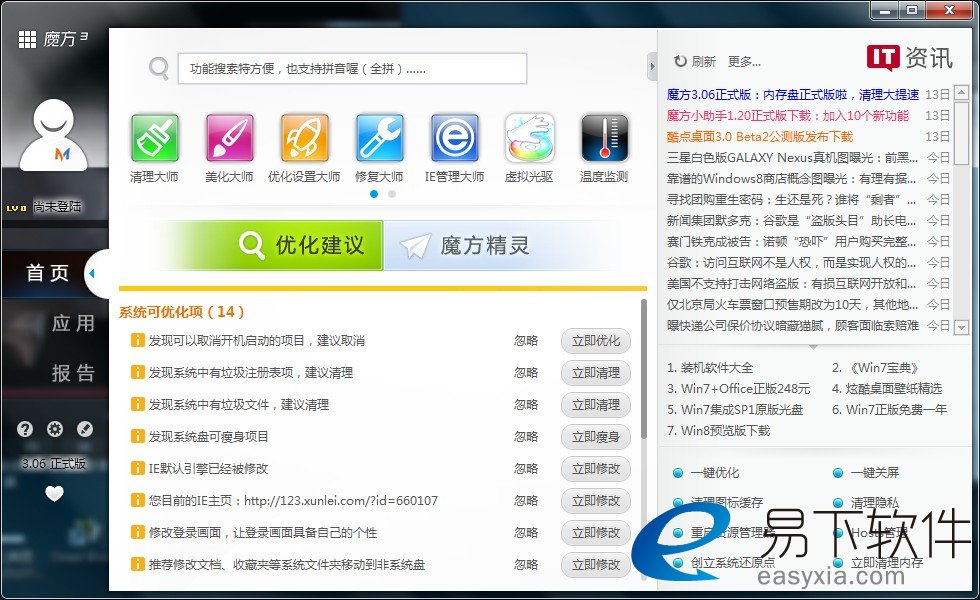The image size is (980, 600).
Task: Open help question mark icon in sidebar
Action: coord(25,429)
